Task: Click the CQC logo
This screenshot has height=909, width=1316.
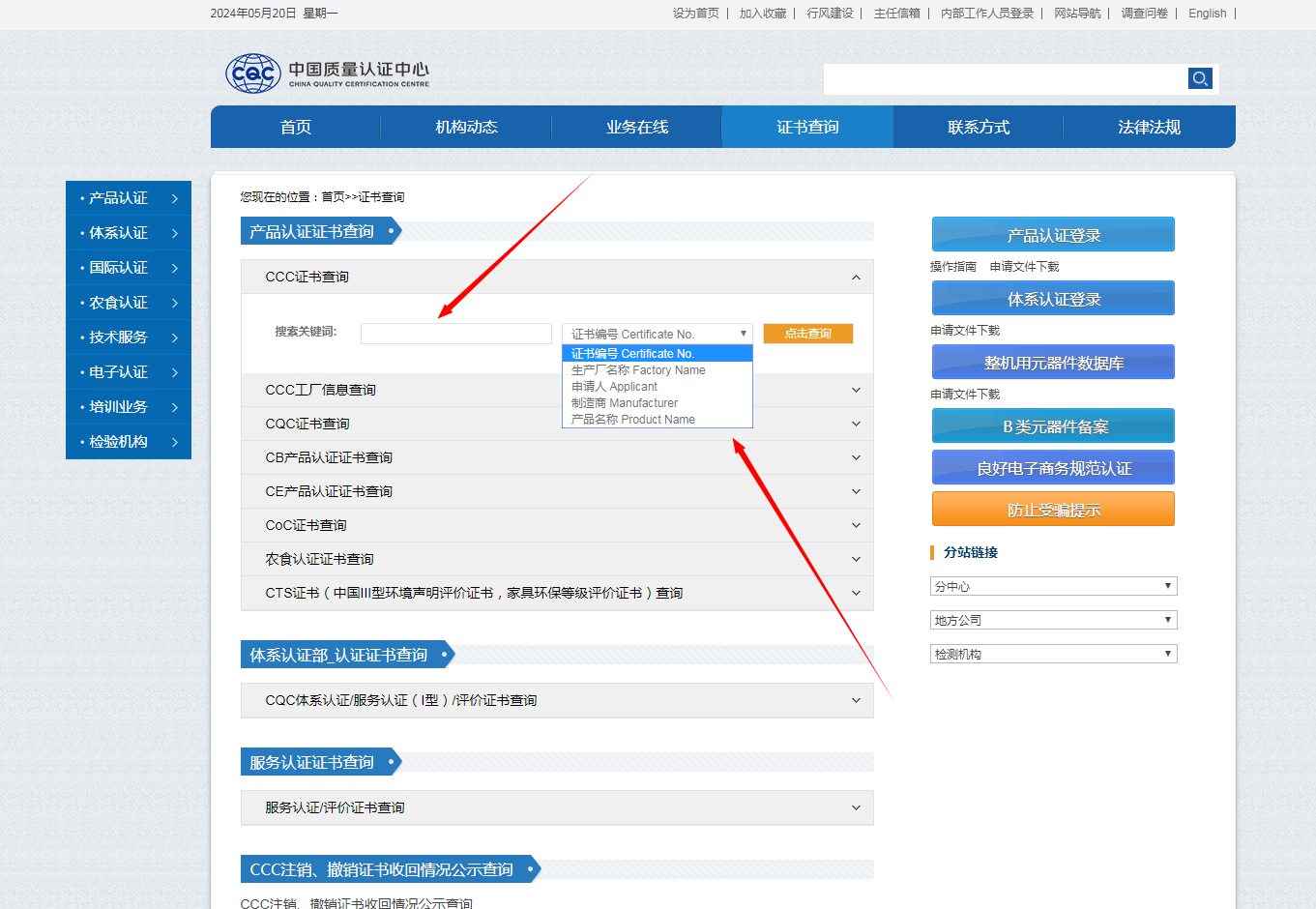Action: [x=253, y=73]
